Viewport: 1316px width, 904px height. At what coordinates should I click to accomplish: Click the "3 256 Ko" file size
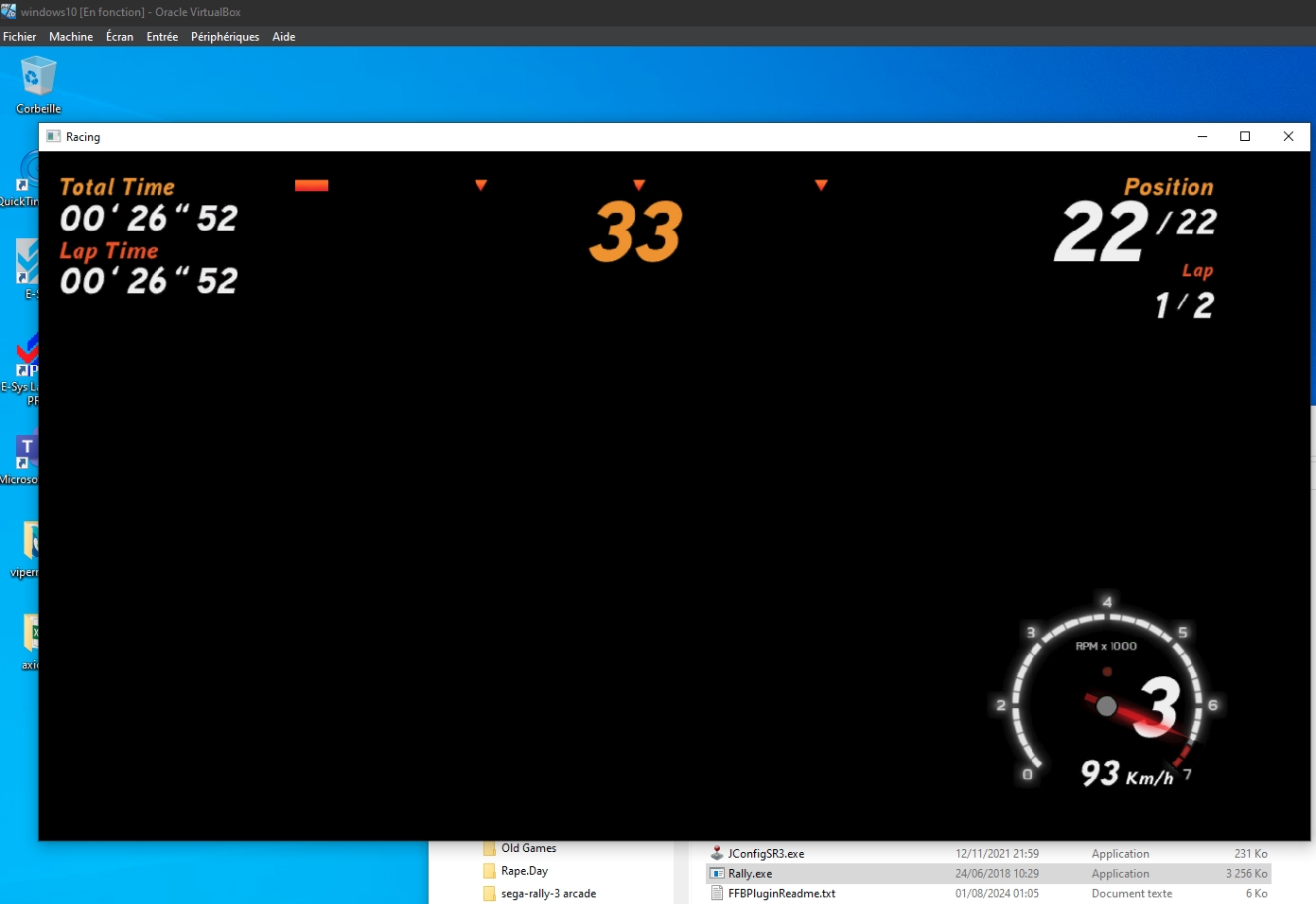pyautogui.click(x=1247, y=874)
